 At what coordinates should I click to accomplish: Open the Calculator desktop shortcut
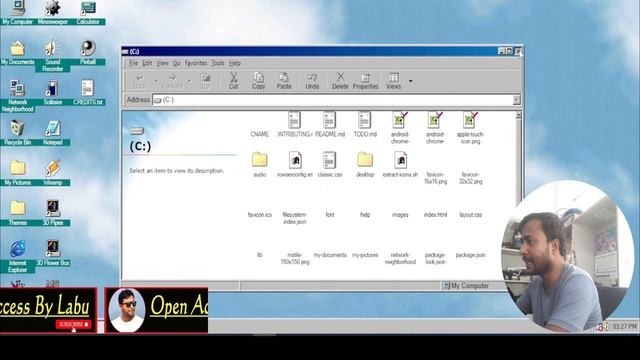88,13
